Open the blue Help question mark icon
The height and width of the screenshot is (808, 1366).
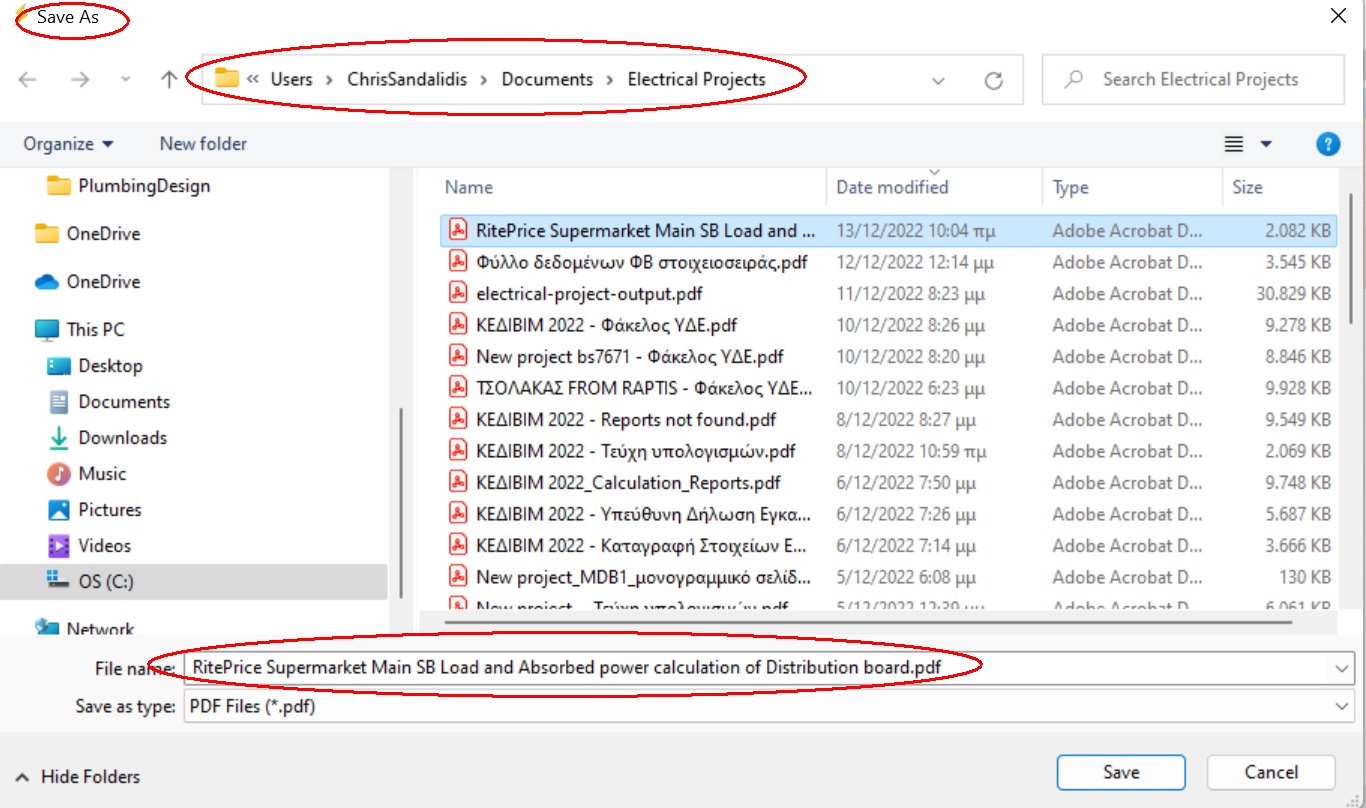click(x=1327, y=144)
